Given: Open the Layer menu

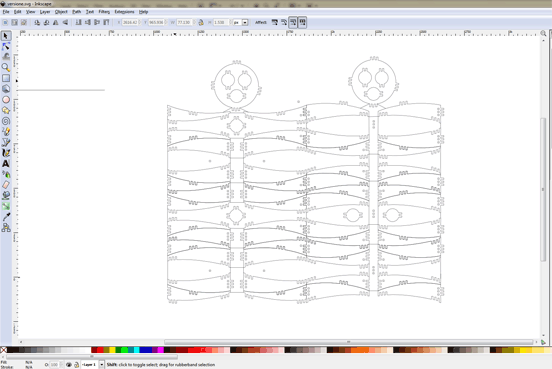Looking at the screenshot, I should [45, 12].
